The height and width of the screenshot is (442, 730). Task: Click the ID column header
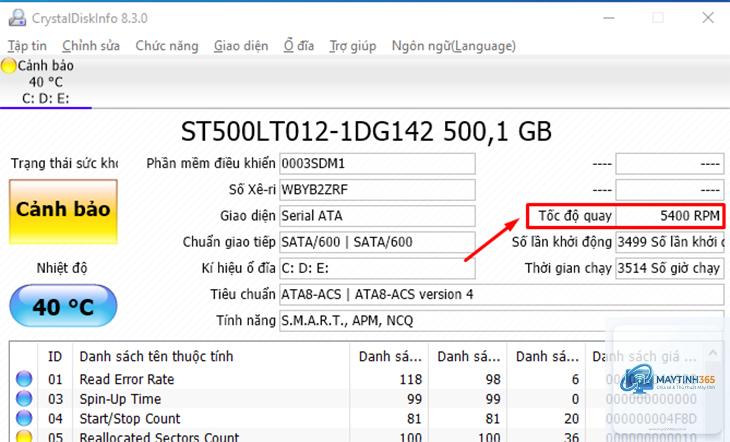55,356
